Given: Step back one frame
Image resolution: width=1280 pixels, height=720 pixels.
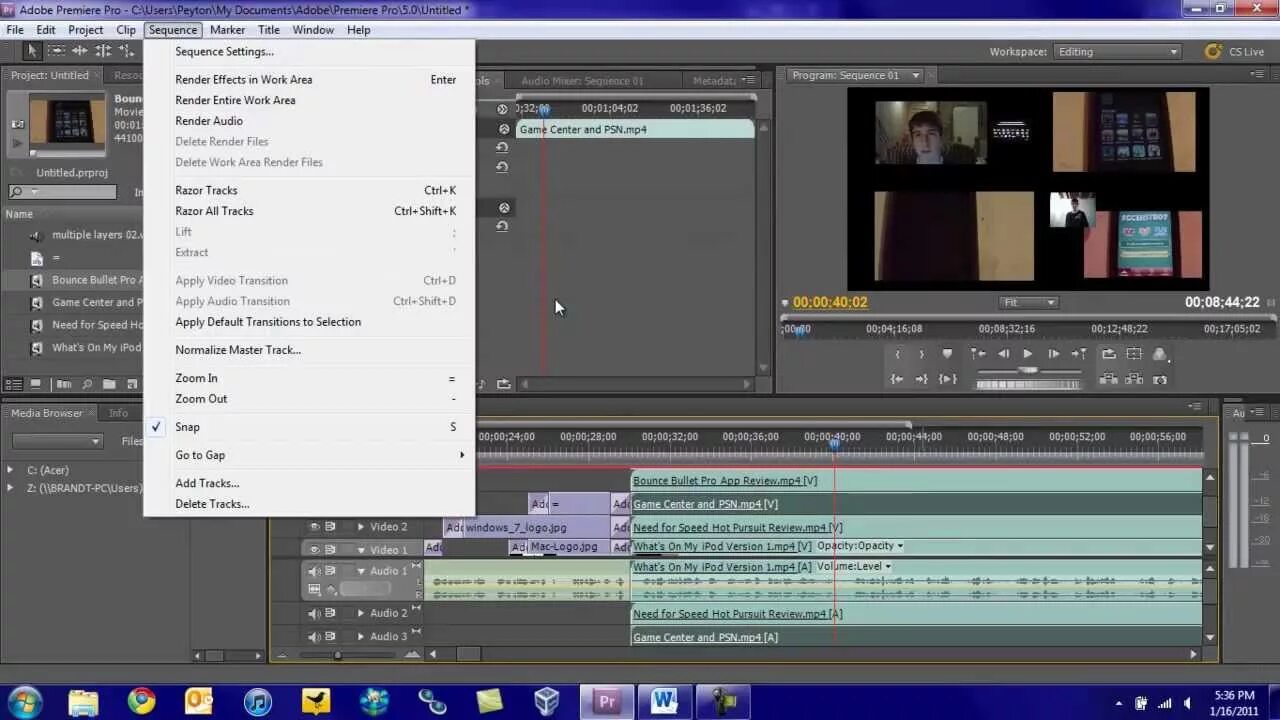Looking at the screenshot, I should pyautogui.click(x=1003, y=354).
